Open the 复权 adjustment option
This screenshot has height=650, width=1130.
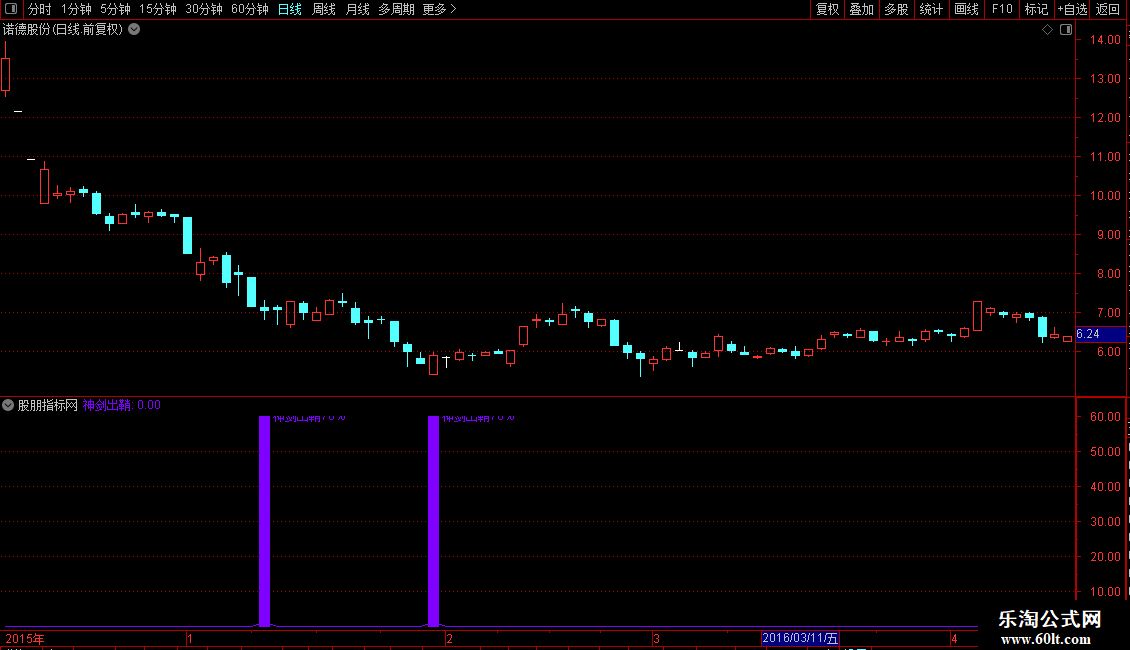tap(827, 9)
